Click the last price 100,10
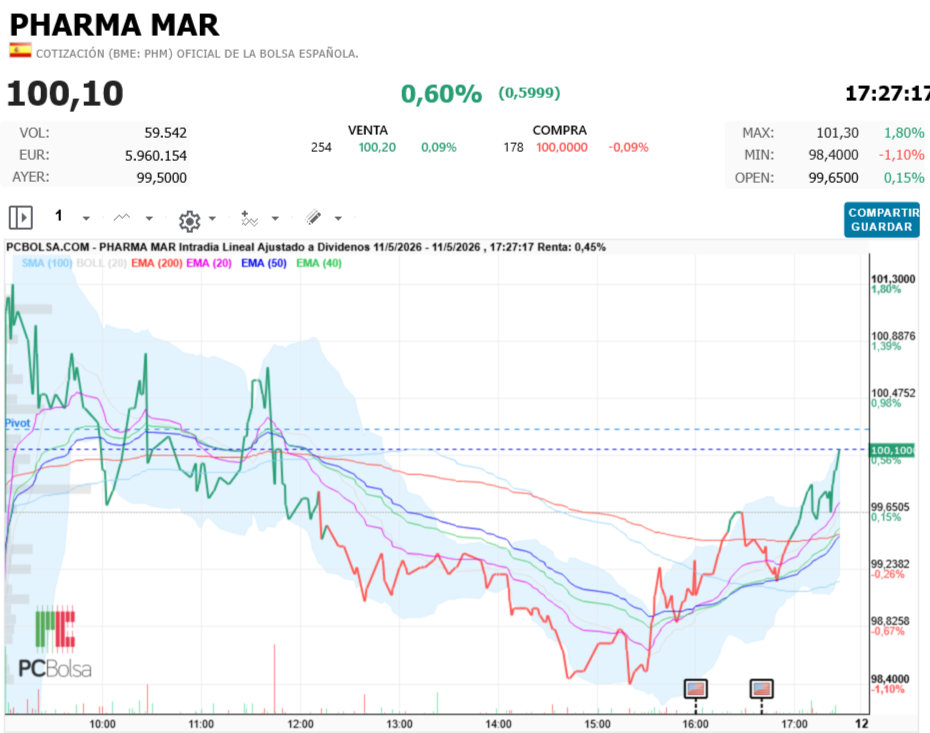This screenshot has height=733, width=930. 65,94
